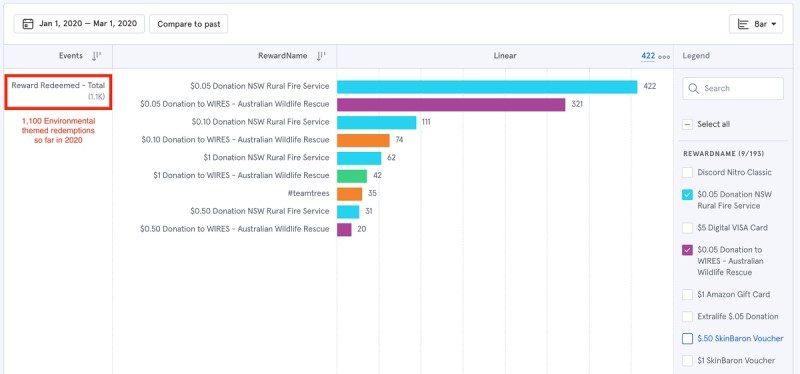Uncheck $0.05 Donation NSW Rural Fire Service
The width and height of the screenshot is (800, 374).
point(687,194)
